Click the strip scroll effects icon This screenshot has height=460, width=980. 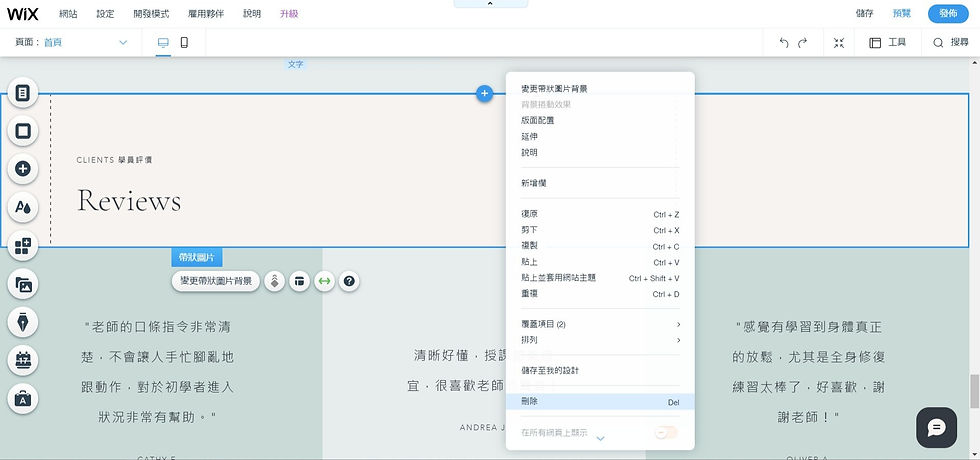[274, 281]
